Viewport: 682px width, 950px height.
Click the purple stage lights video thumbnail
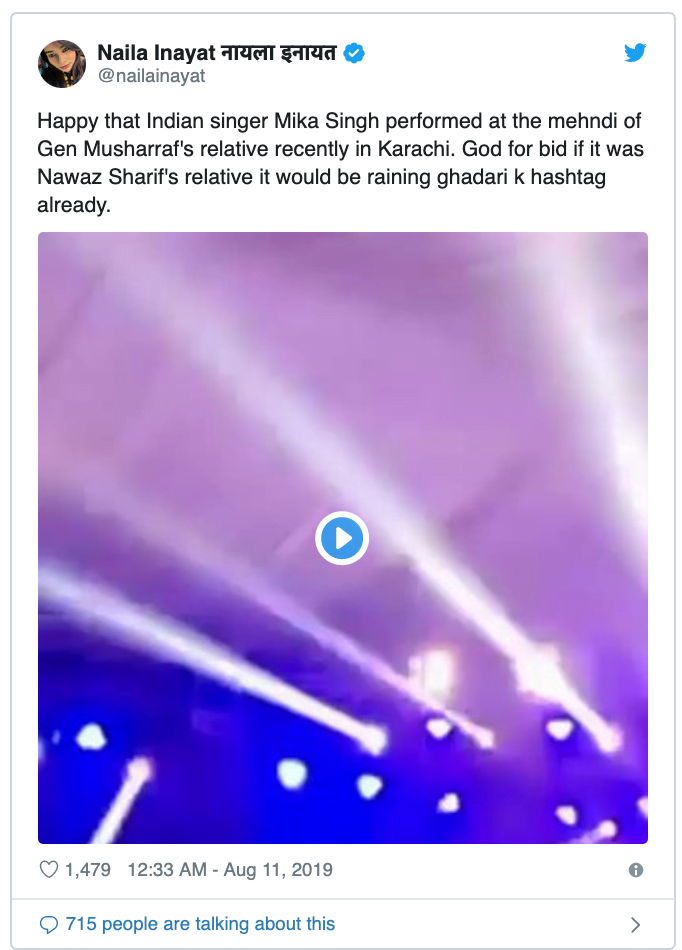(x=343, y=538)
